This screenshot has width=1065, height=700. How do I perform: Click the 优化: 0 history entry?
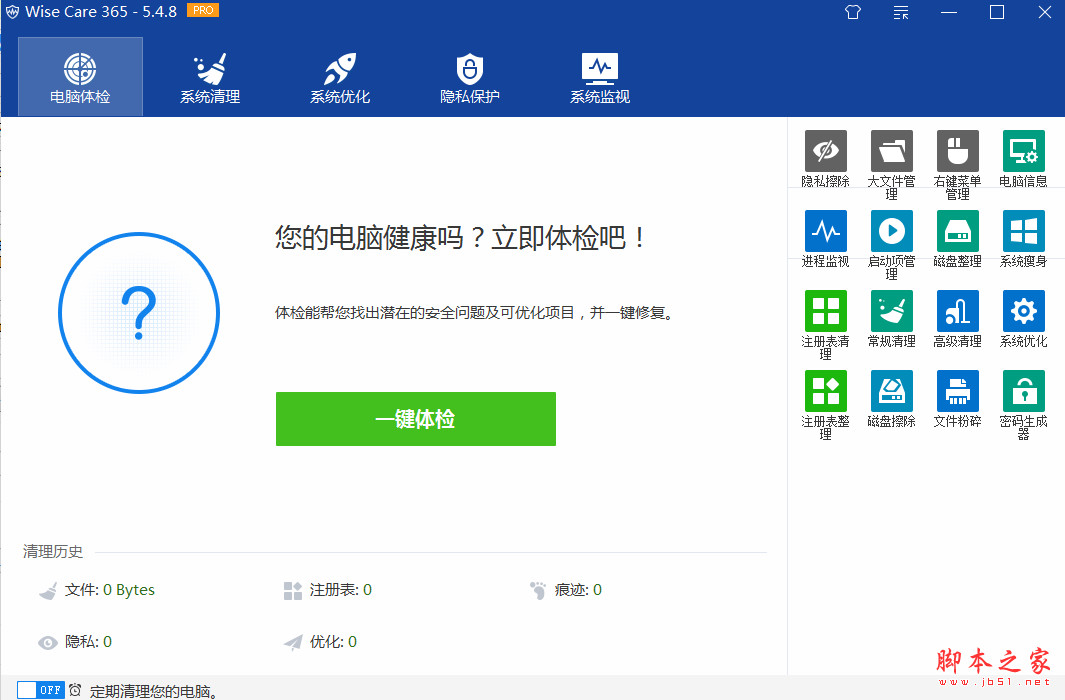320,642
